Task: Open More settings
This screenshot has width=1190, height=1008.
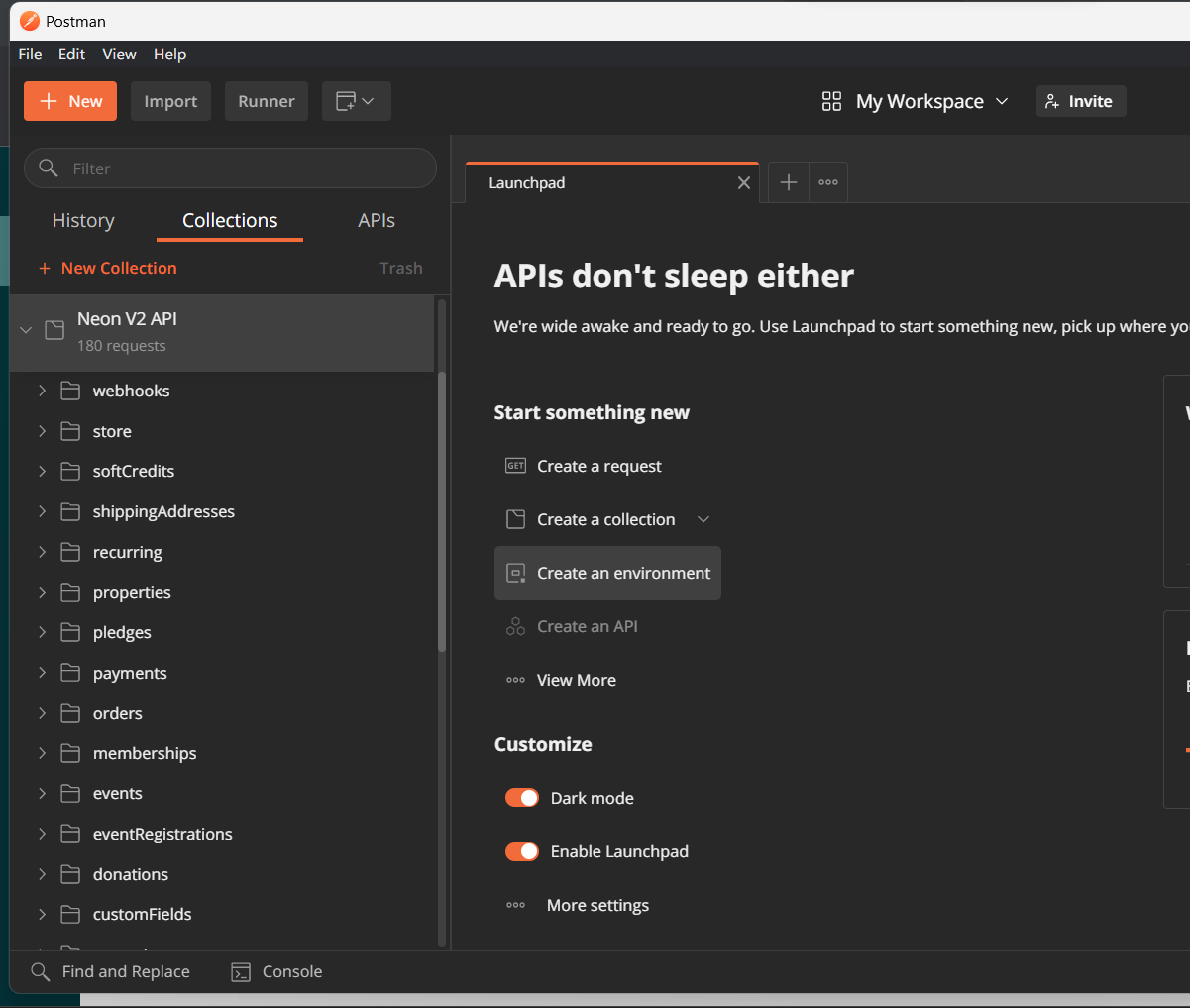Action: click(x=597, y=905)
